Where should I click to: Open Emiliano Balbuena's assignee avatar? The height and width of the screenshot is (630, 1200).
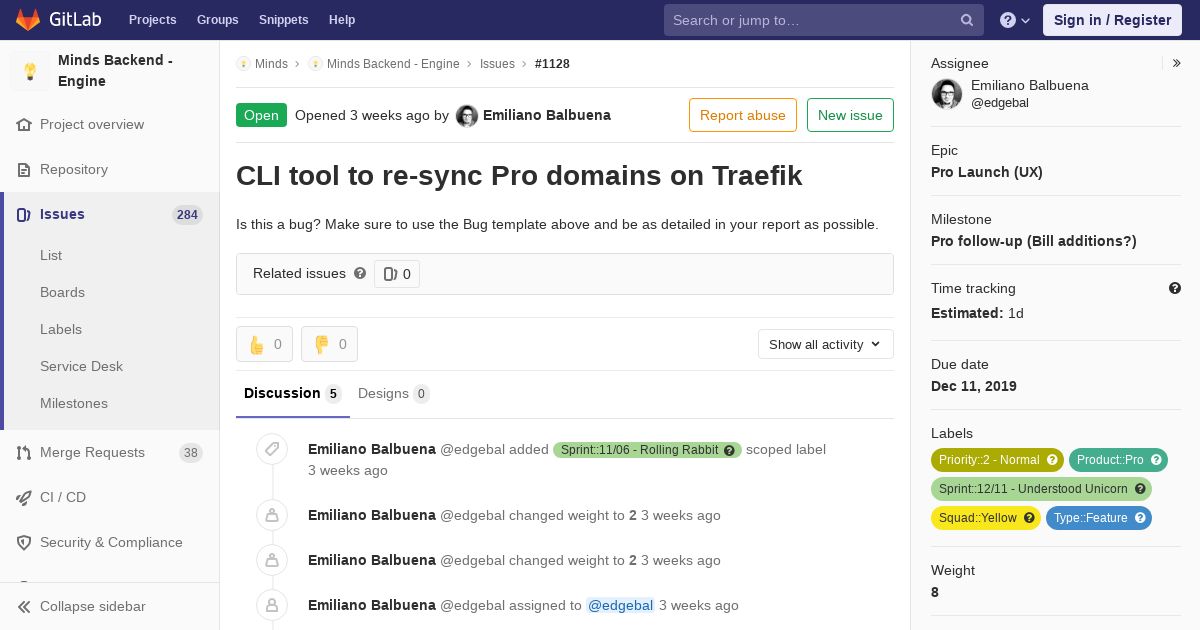(x=947, y=94)
